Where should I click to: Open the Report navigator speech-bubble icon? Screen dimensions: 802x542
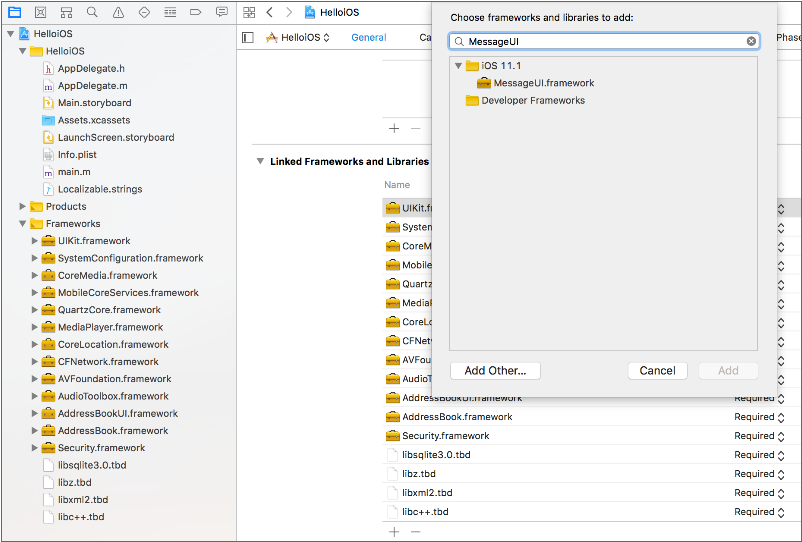[x=222, y=12]
